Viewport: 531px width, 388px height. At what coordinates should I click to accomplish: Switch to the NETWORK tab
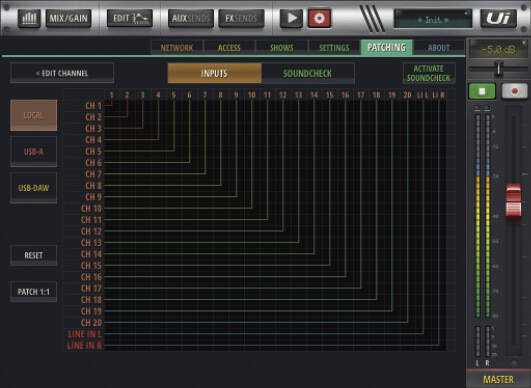[177, 48]
